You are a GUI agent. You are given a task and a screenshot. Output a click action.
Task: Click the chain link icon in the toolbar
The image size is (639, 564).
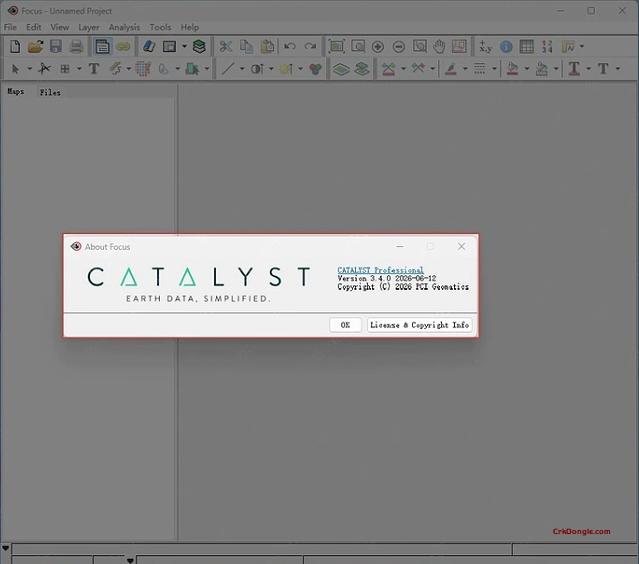tap(123, 46)
